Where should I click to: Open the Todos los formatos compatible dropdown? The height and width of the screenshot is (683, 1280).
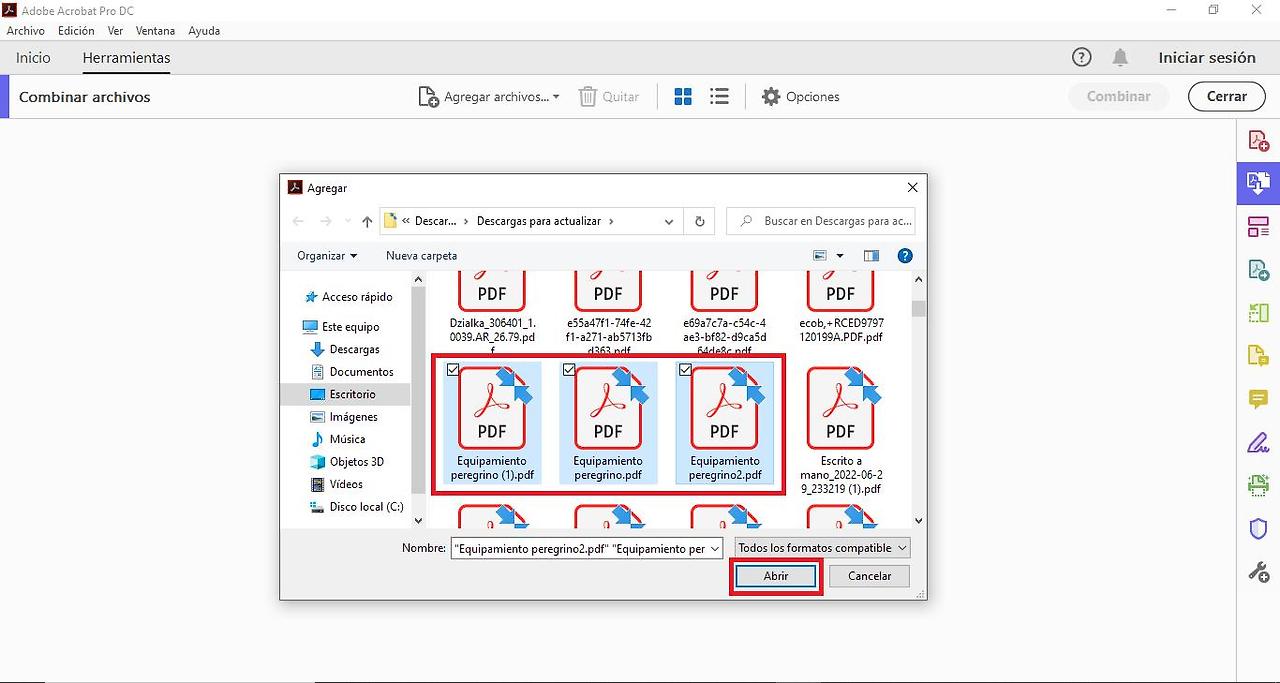coord(822,548)
